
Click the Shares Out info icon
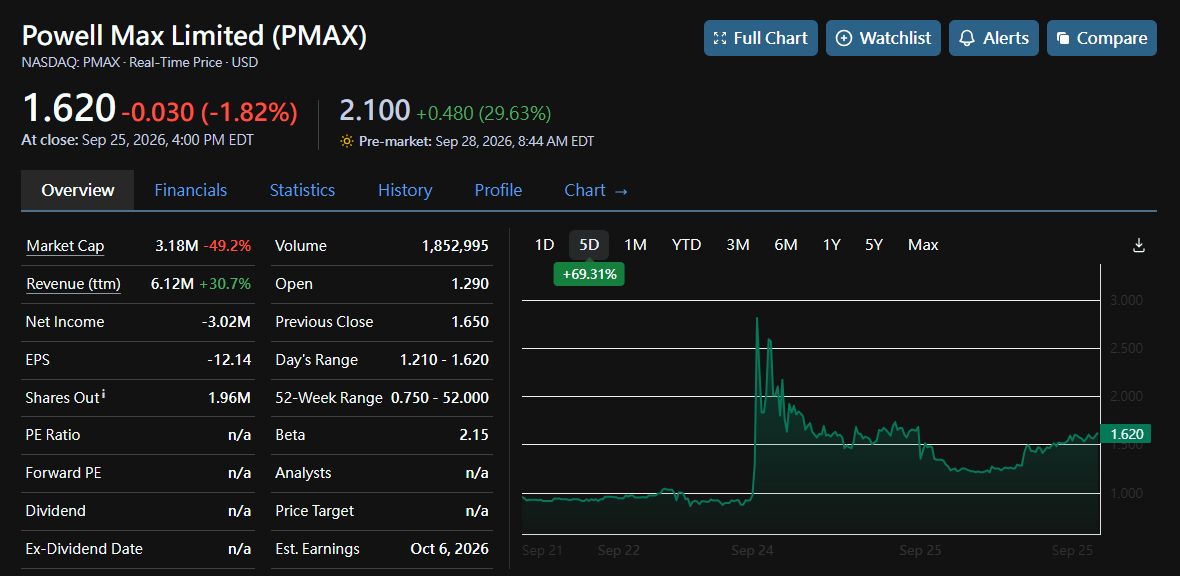(103, 395)
